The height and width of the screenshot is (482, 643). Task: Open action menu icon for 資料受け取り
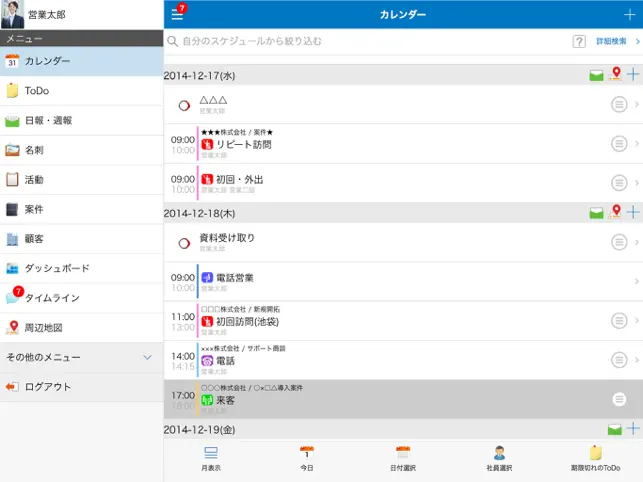coord(619,242)
